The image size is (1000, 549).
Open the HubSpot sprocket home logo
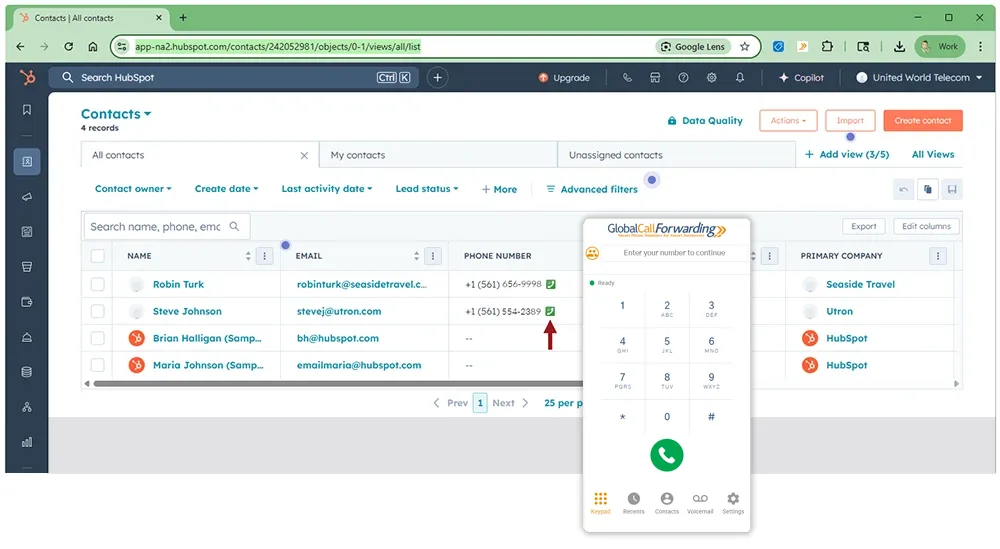[27, 77]
